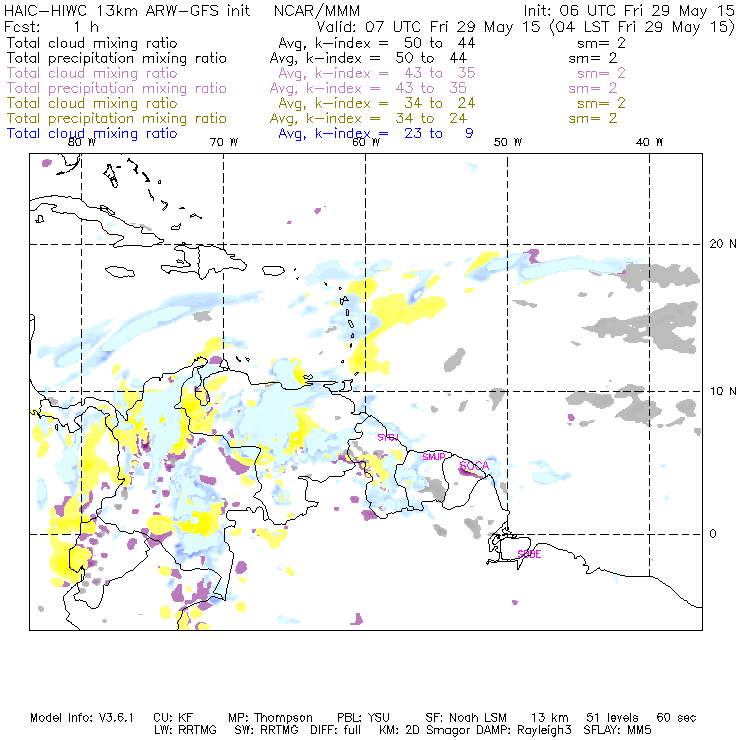
Task: Click the purple 'Total precipitation mixing ratio' legend line
Action: click(x=311, y=88)
